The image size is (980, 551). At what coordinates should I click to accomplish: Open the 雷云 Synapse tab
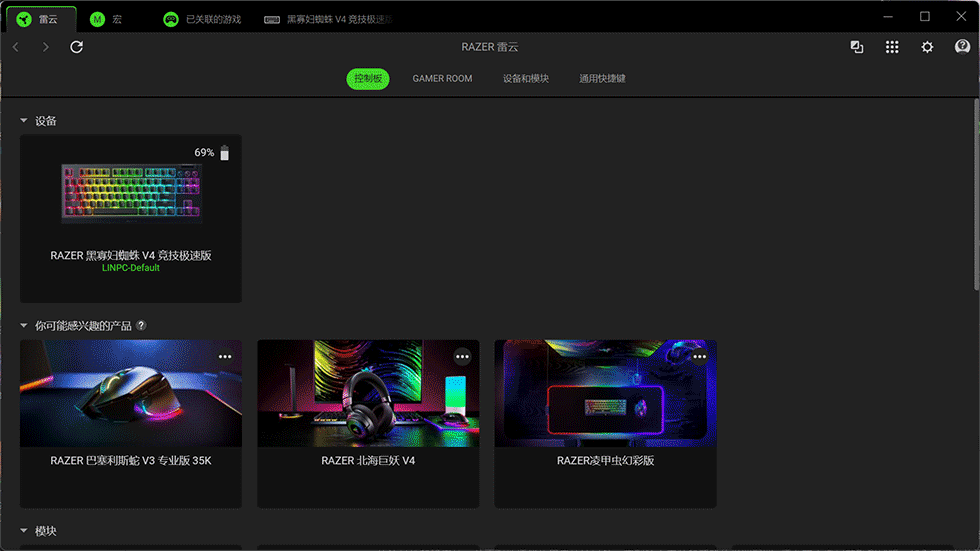point(41,19)
